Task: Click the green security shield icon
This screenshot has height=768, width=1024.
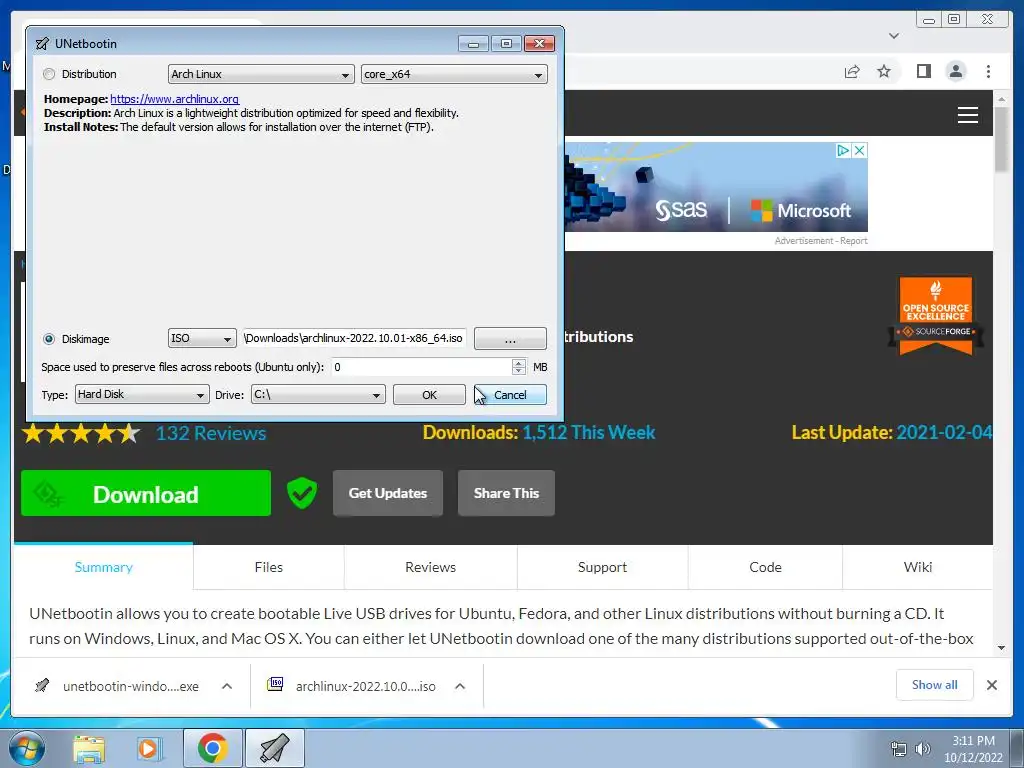Action: pos(302,493)
